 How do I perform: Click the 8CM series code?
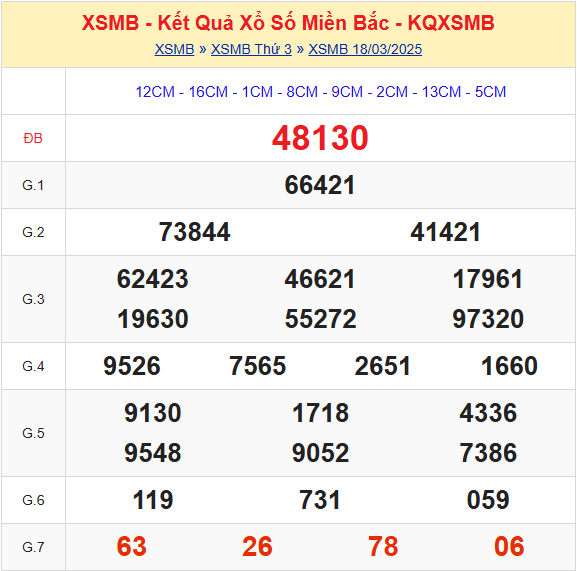tap(302, 92)
